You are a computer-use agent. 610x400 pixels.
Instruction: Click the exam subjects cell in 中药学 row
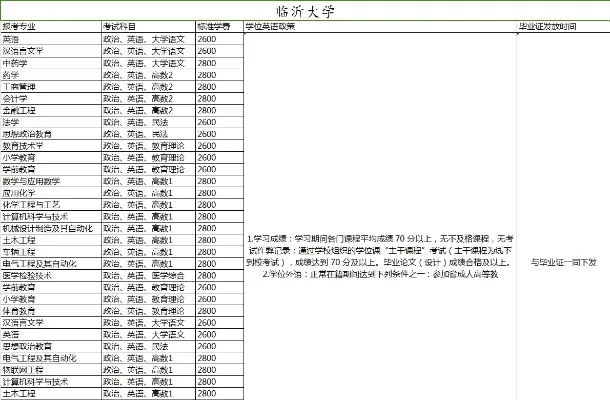coord(148,63)
